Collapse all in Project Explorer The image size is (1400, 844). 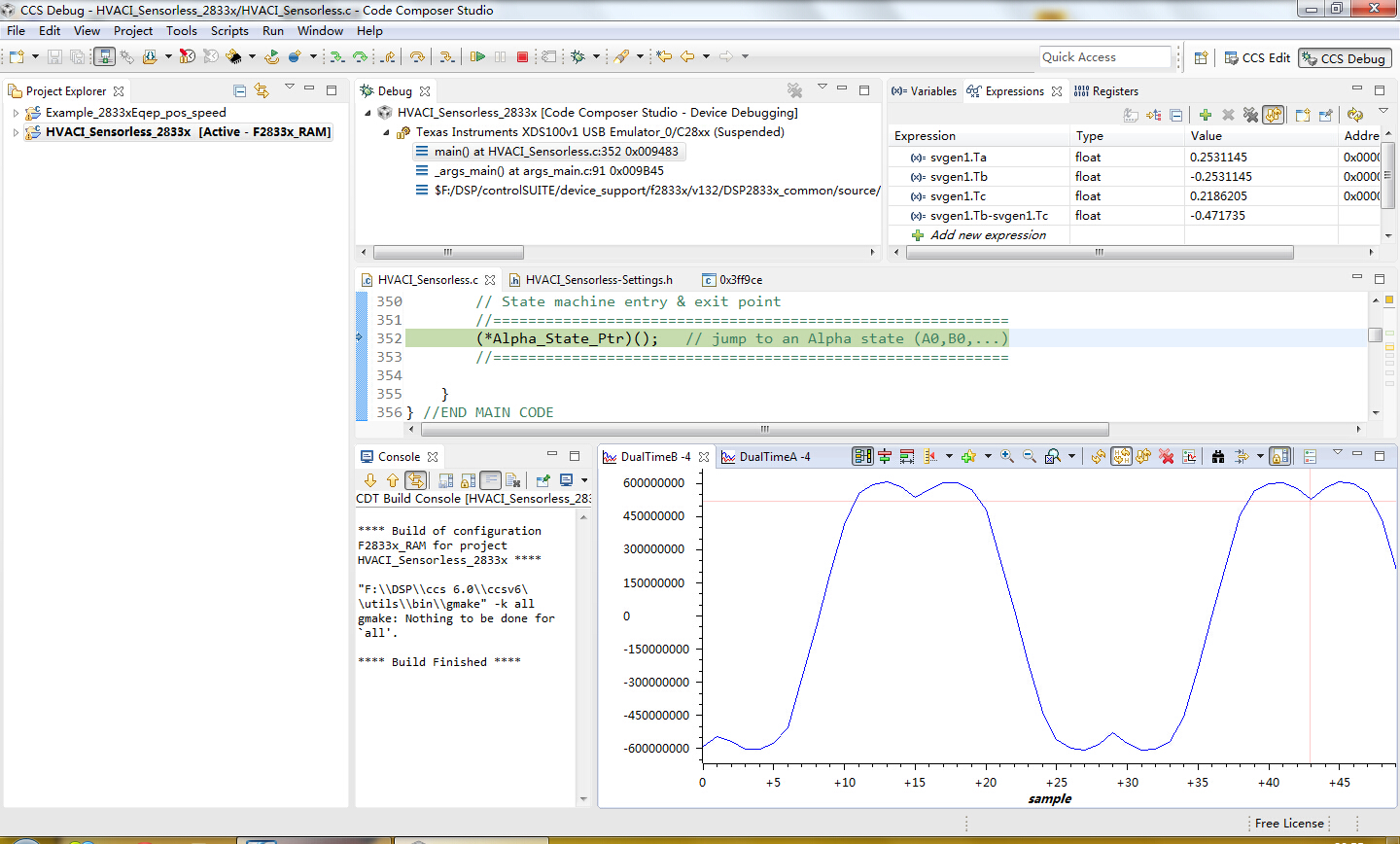[240, 90]
